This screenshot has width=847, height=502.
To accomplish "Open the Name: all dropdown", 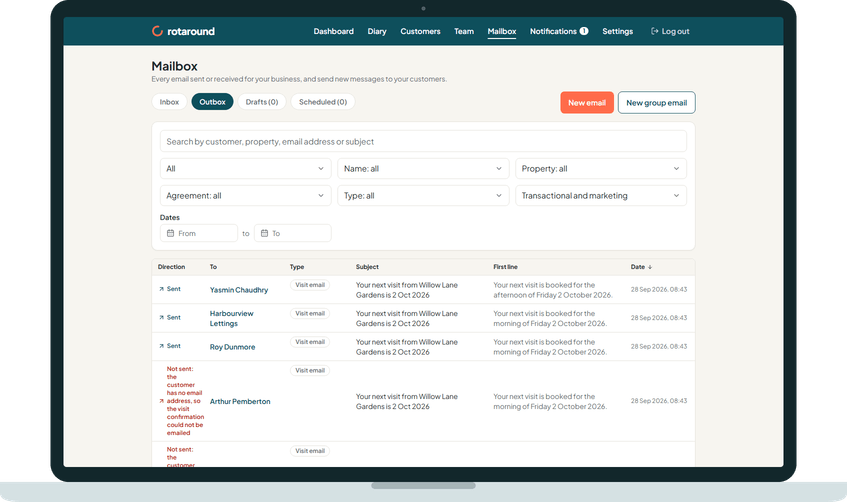I will pos(423,169).
